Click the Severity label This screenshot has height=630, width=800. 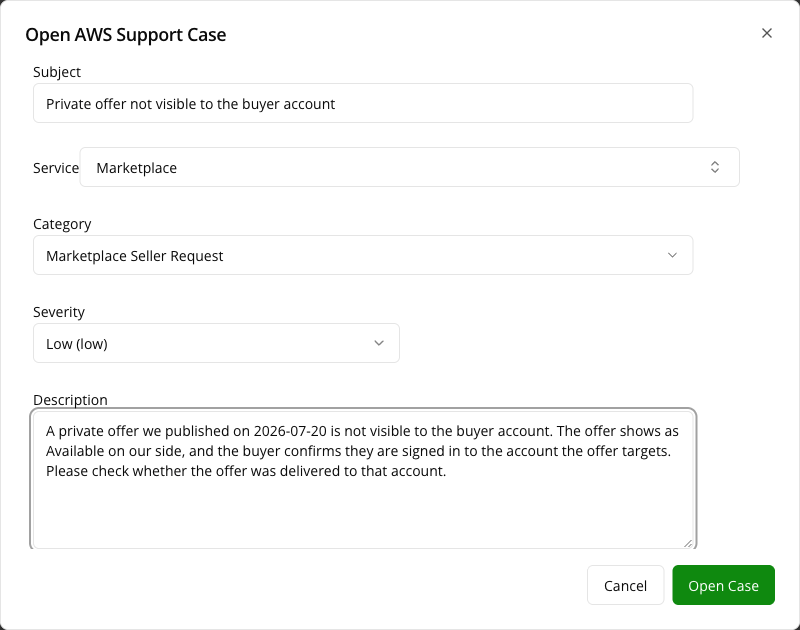59,312
